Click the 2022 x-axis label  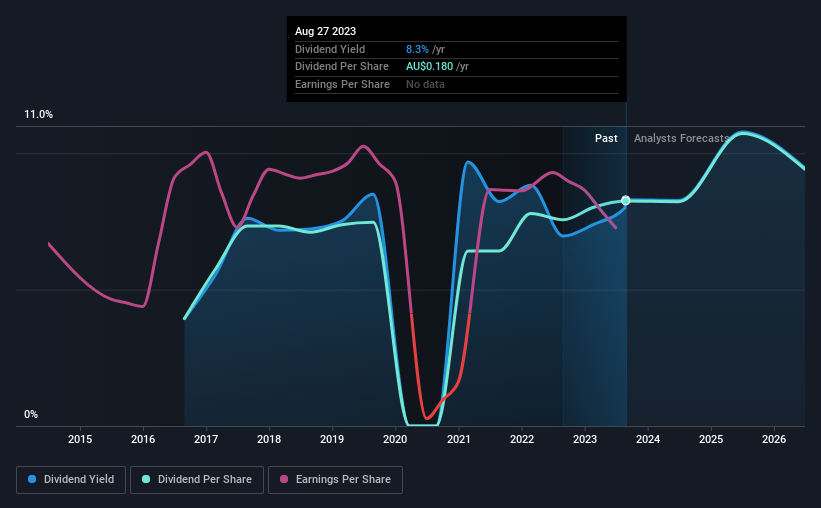pos(522,439)
